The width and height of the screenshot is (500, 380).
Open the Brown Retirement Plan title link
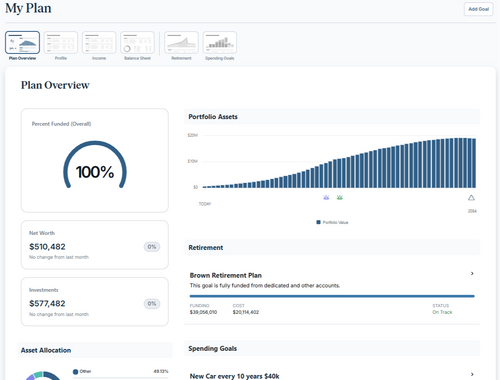tap(226, 275)
